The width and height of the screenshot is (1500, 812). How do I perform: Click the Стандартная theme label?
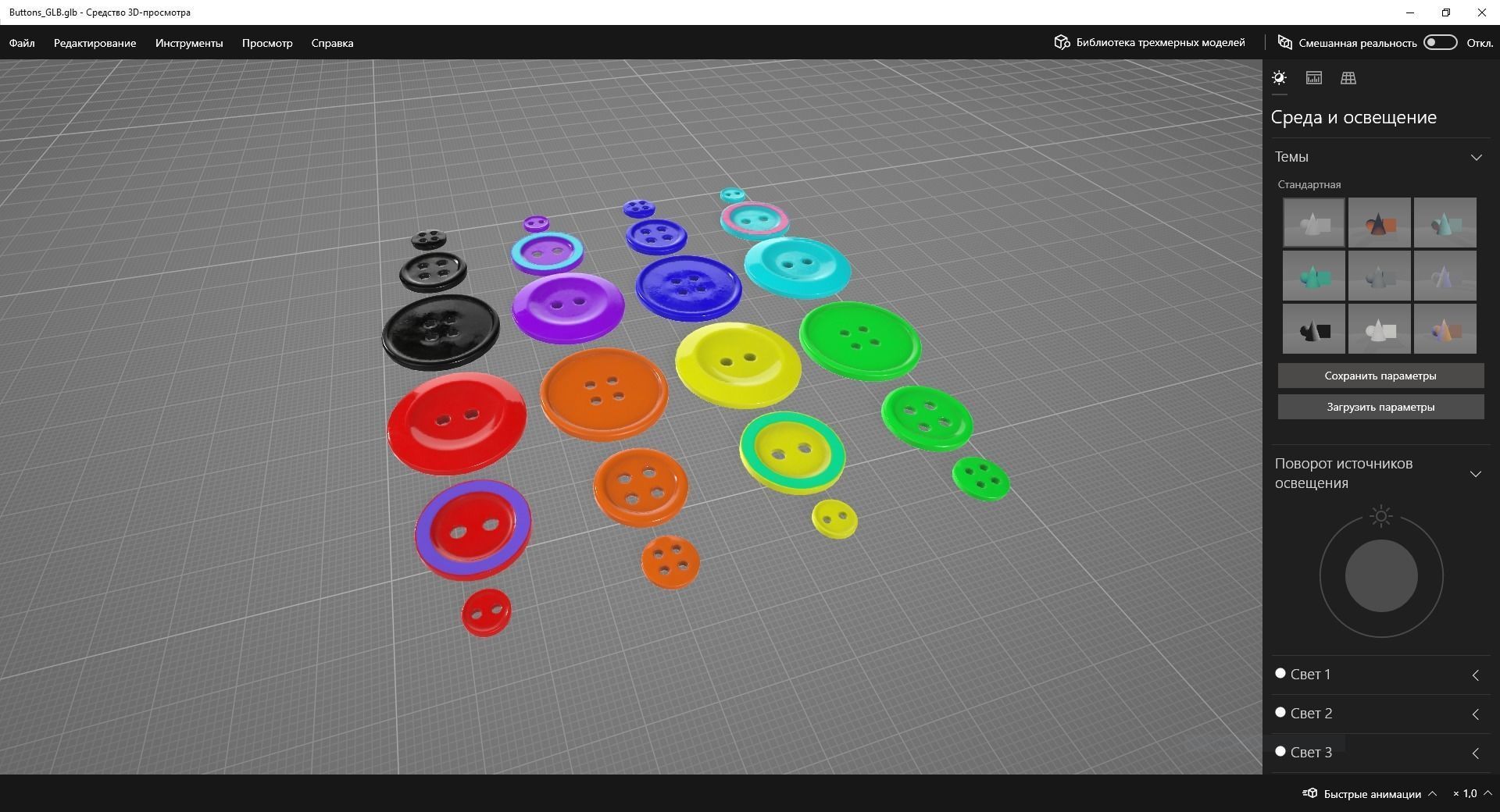1309,184
